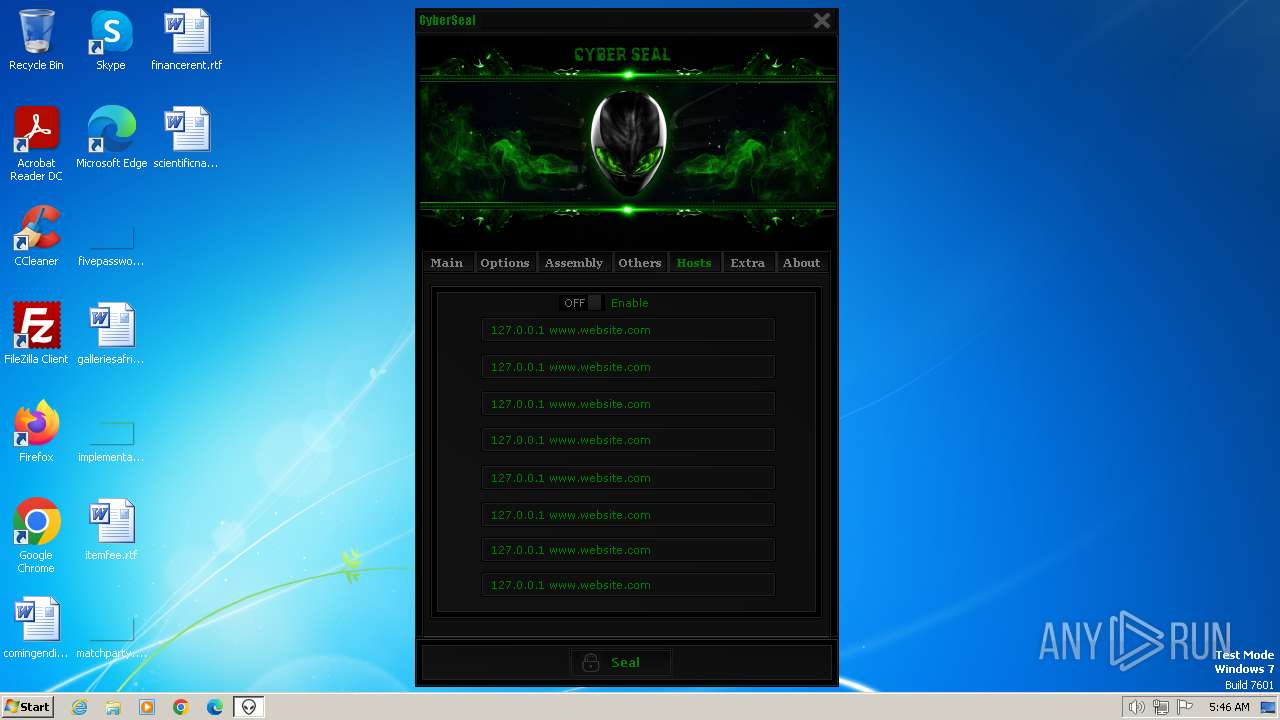Screen dimensions: 1280x720
Task: Open Edge from the taskbar
Action: (x=215, y=707)
